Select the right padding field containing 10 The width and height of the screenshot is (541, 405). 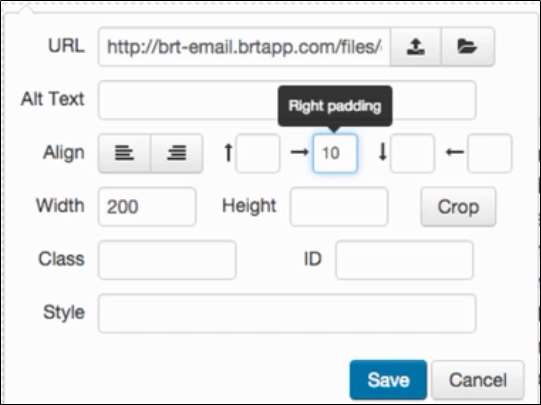(x=335, y=154)
